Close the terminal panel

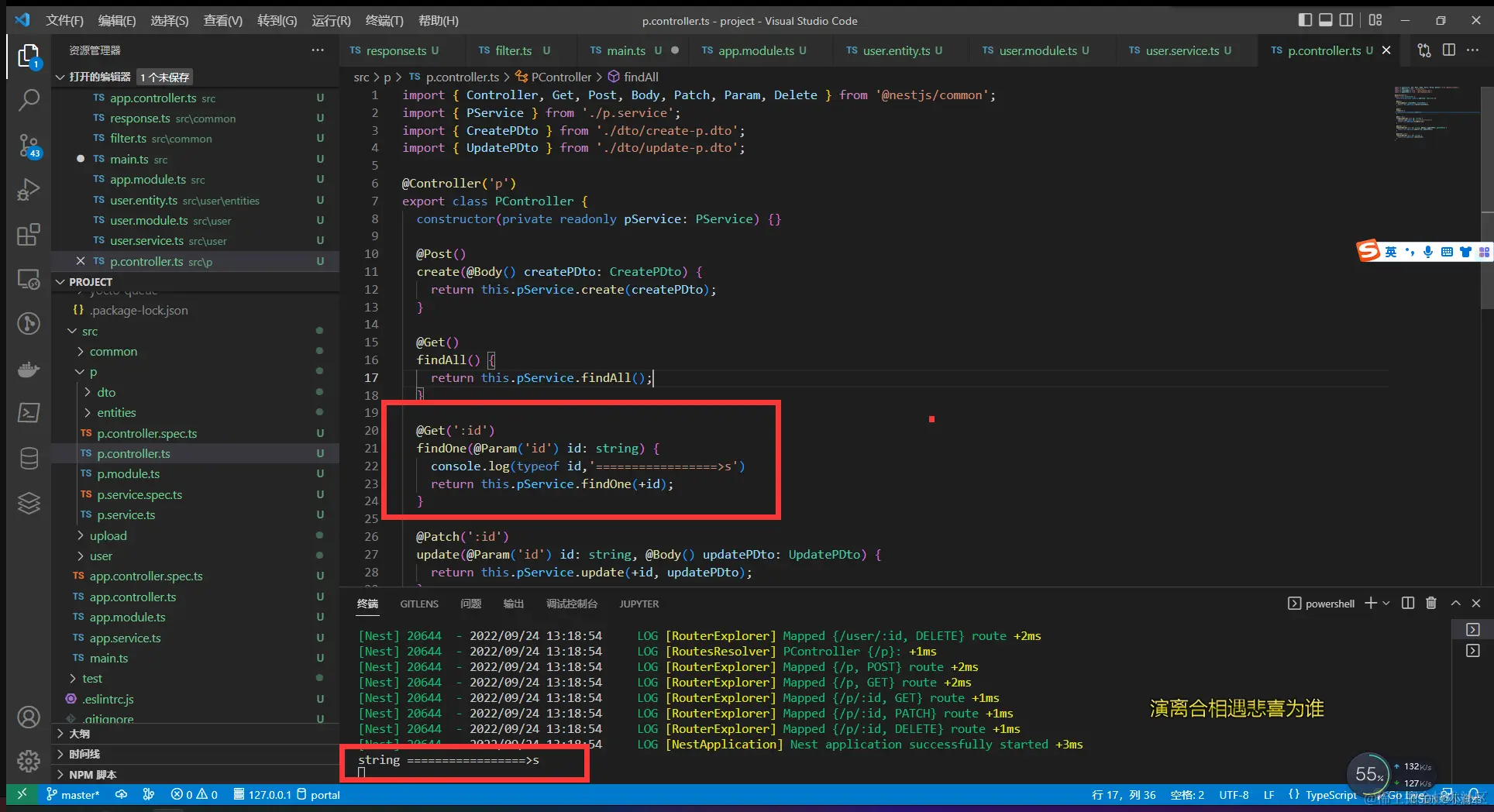pos(1476,604)
